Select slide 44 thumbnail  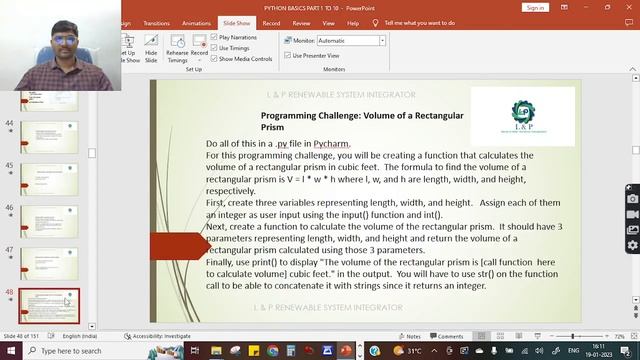tap(49, 137)
